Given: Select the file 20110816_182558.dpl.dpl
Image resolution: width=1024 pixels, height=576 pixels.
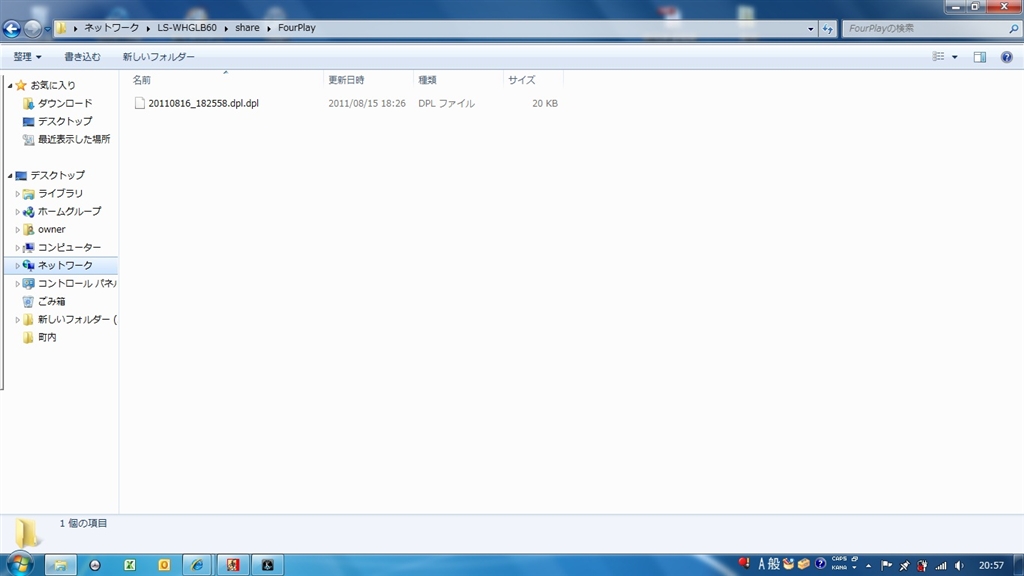Looking at the screenshot, I should pyautogui.click(x=203, y=103).
